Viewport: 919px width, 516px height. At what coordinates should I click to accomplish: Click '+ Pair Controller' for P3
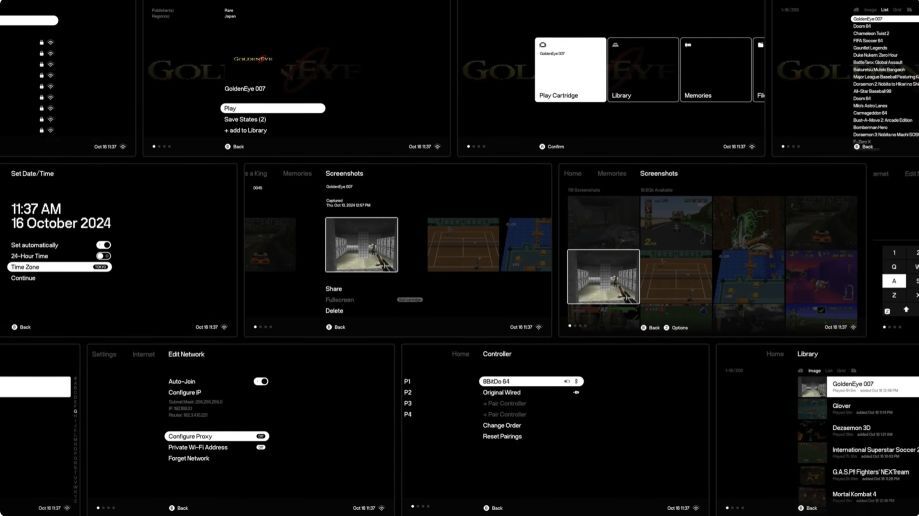pos(505,404)
